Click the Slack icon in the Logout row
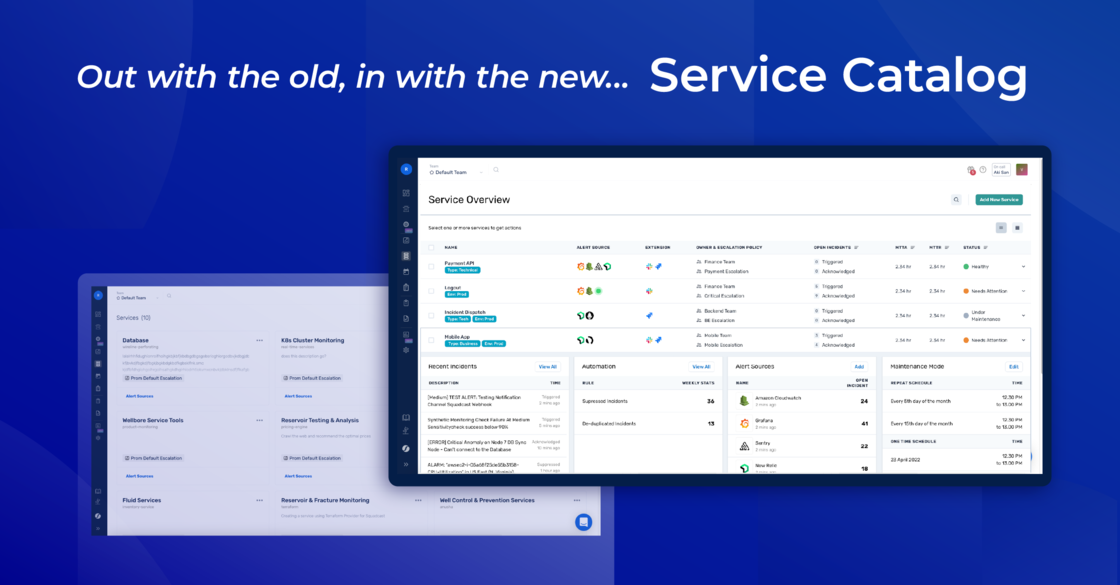Screen dimensions: 1120x585 point(649,291)
